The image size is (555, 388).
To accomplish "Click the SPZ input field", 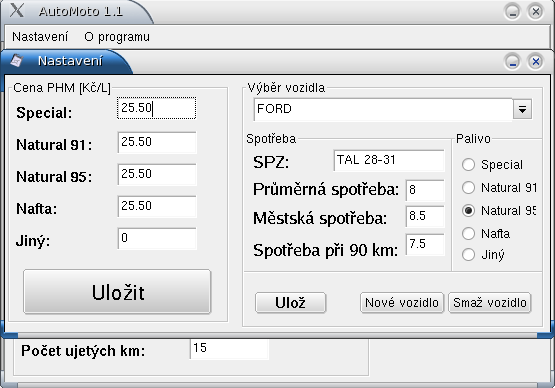I will point(389,160).
